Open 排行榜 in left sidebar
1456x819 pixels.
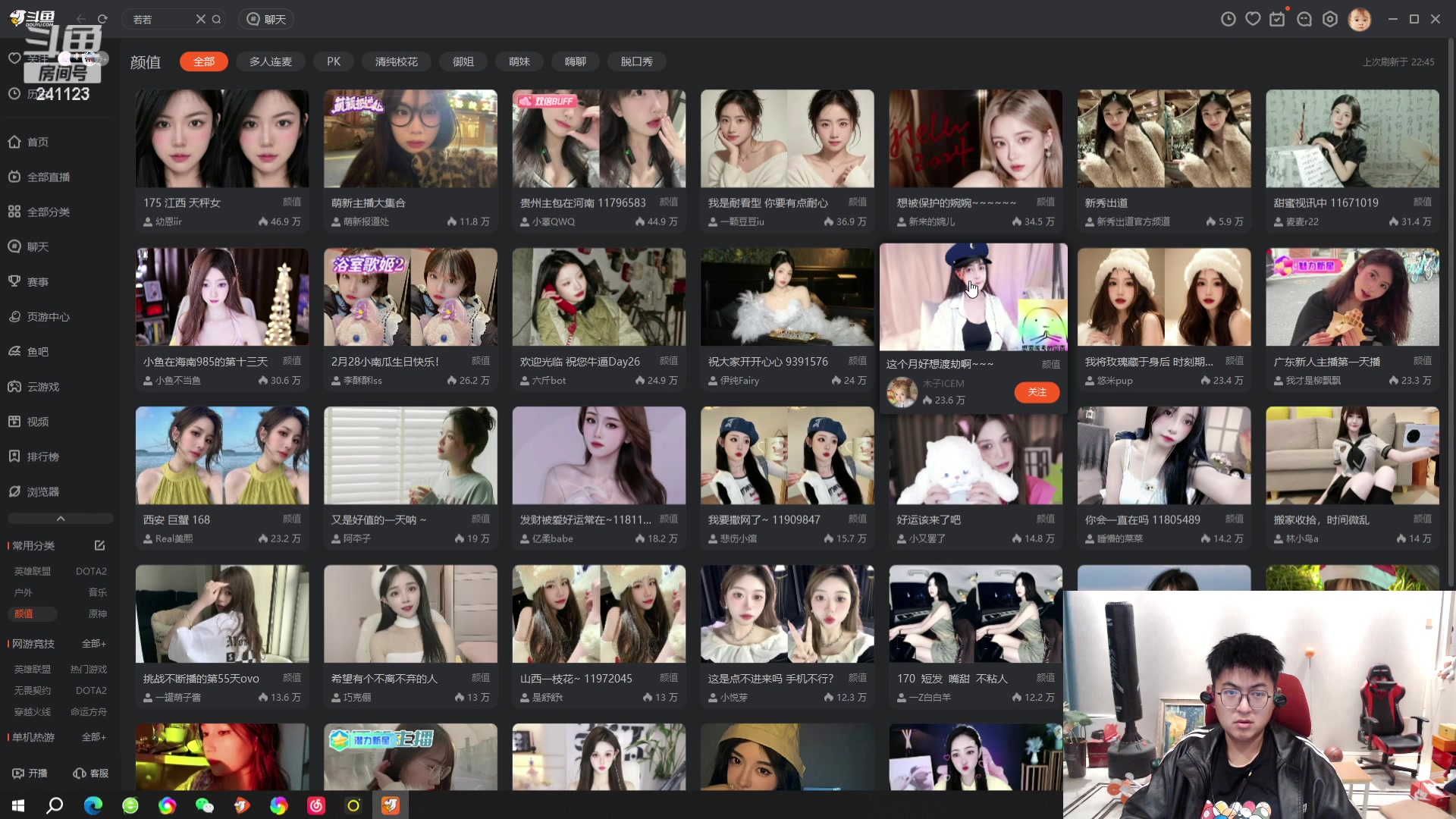[42, 457]
